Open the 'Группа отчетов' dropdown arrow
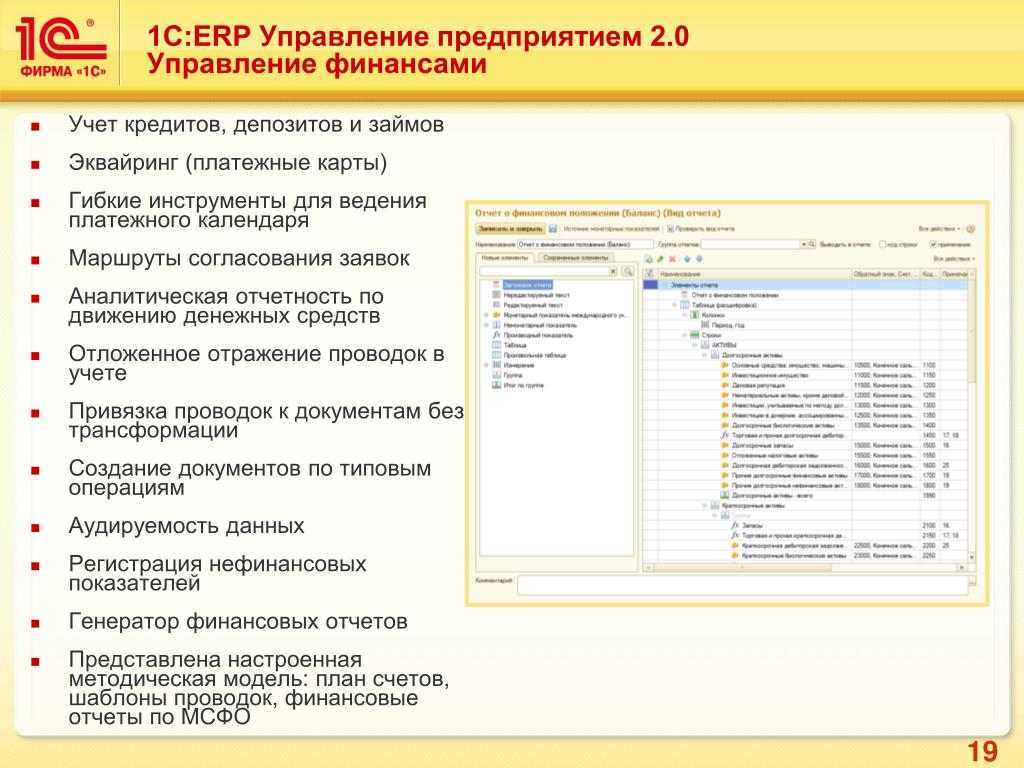Image resolution: width=1024 pixels, height=768 pixels. click(804, 244)
